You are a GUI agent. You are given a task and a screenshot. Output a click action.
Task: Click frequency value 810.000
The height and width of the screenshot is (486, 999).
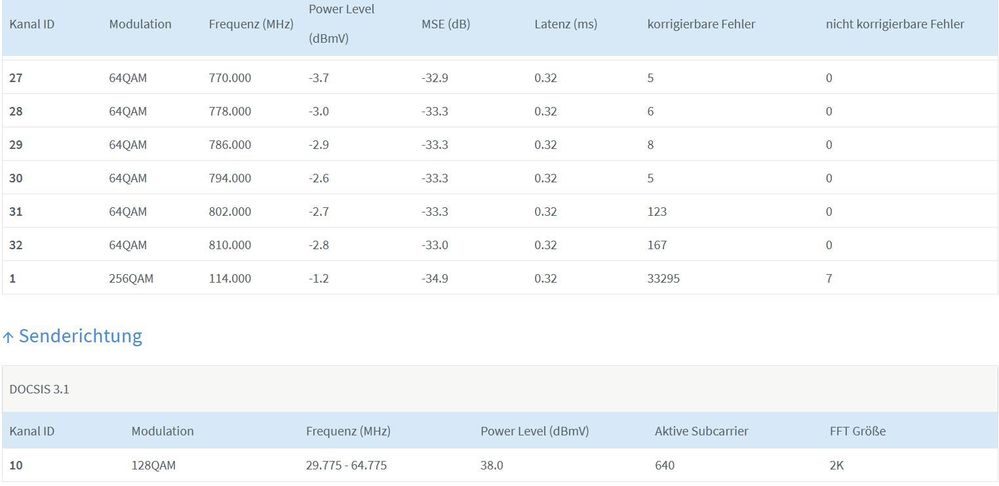[230, 245]
